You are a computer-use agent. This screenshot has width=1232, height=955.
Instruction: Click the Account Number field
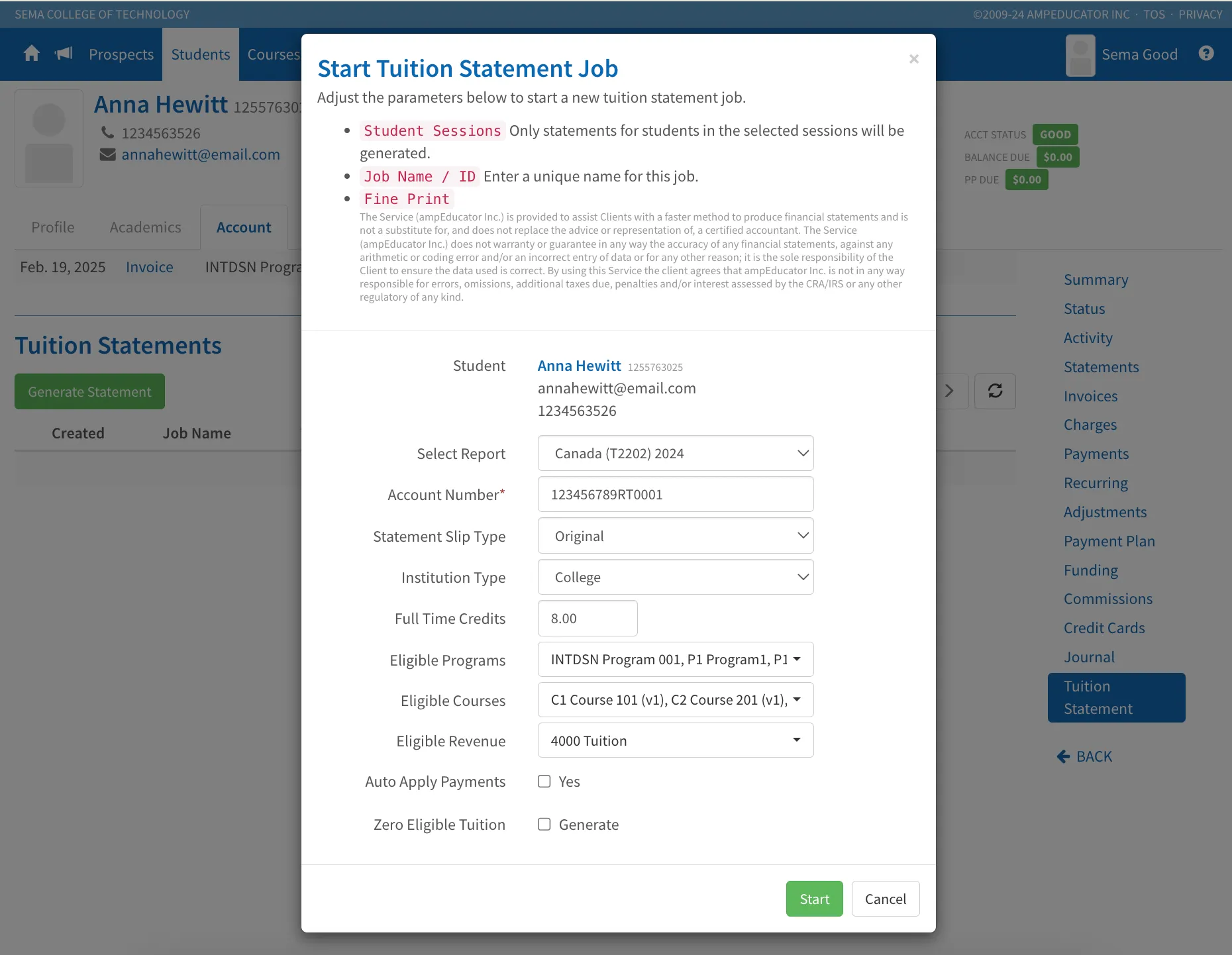point(676,494)
